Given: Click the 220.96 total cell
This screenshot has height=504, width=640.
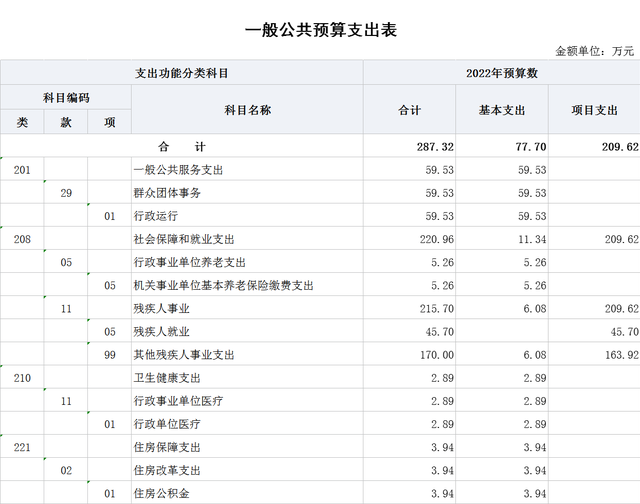Looking at the screenshot, I should [x=435, y=239].
